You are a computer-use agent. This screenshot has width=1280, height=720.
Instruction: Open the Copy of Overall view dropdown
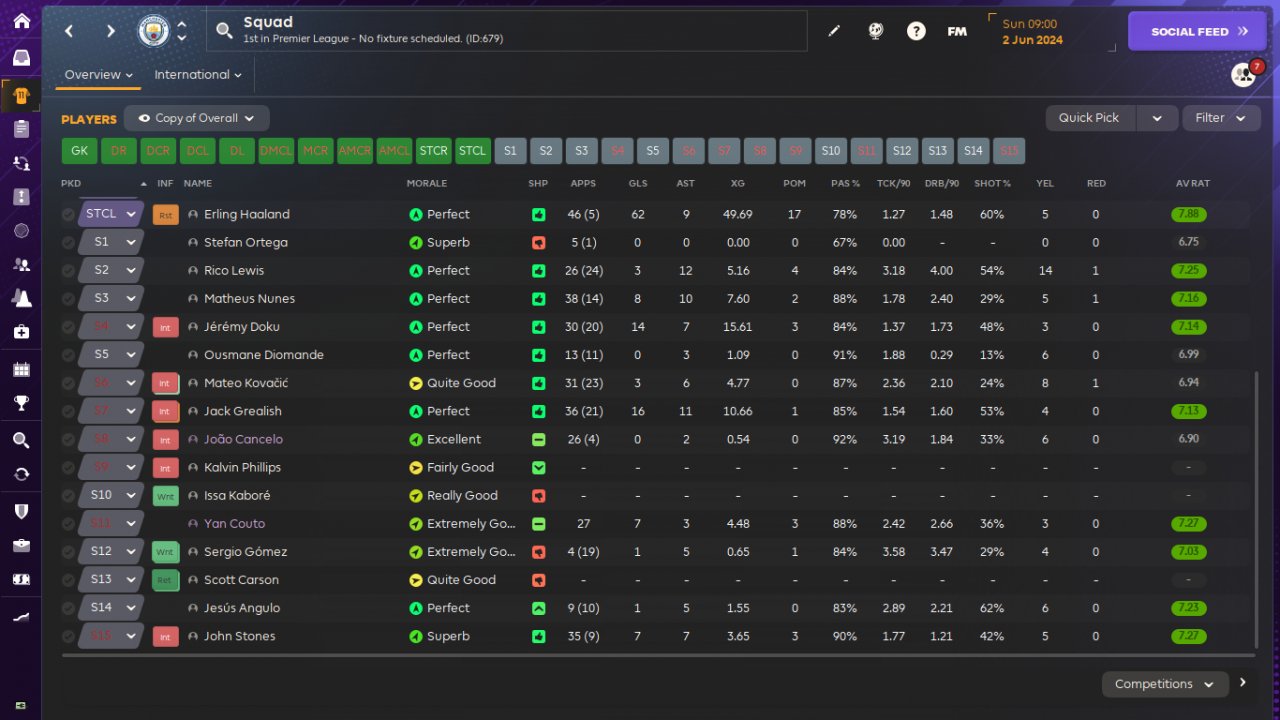click(197, 118)
